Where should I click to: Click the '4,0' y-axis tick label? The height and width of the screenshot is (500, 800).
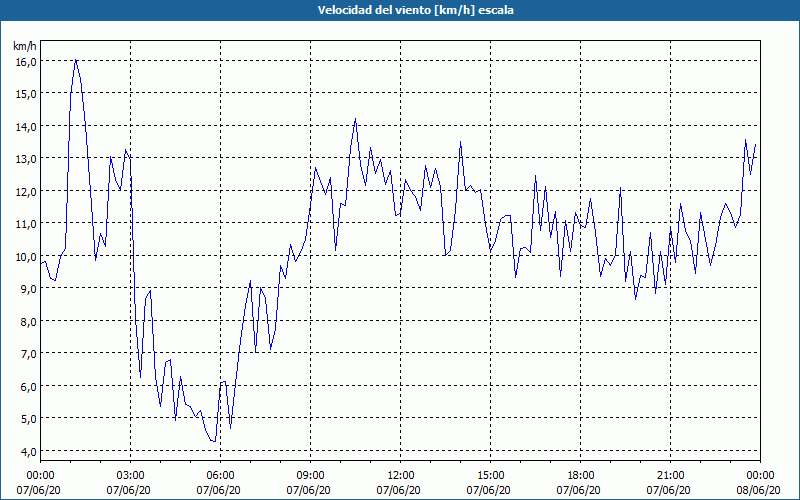pos(28,452)
